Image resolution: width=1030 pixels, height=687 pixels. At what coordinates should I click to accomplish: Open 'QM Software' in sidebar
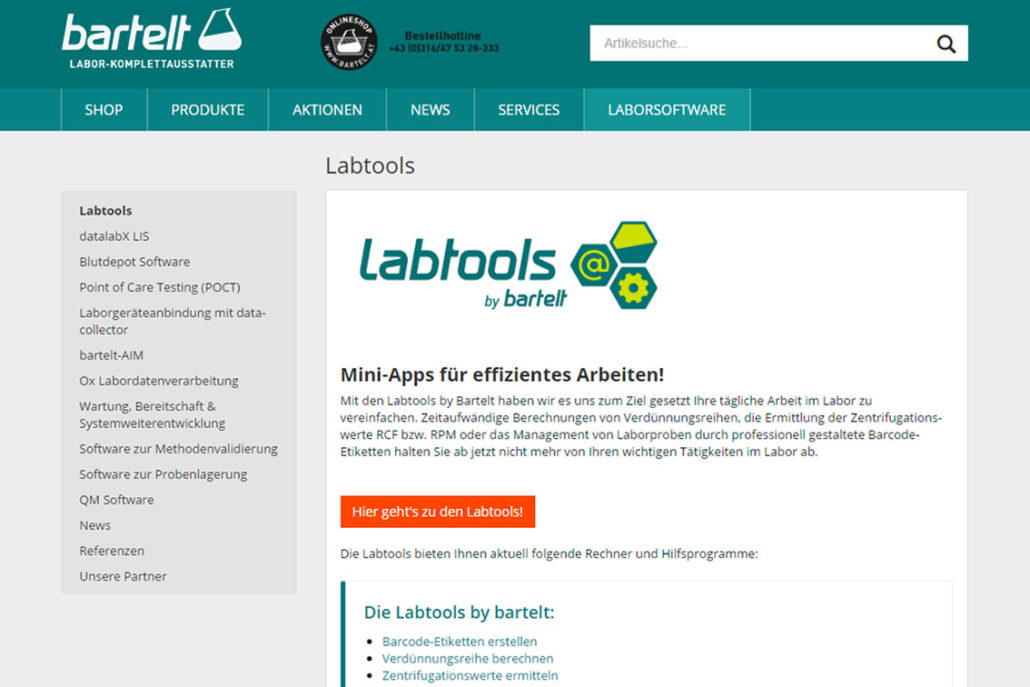tap(116, 500)
